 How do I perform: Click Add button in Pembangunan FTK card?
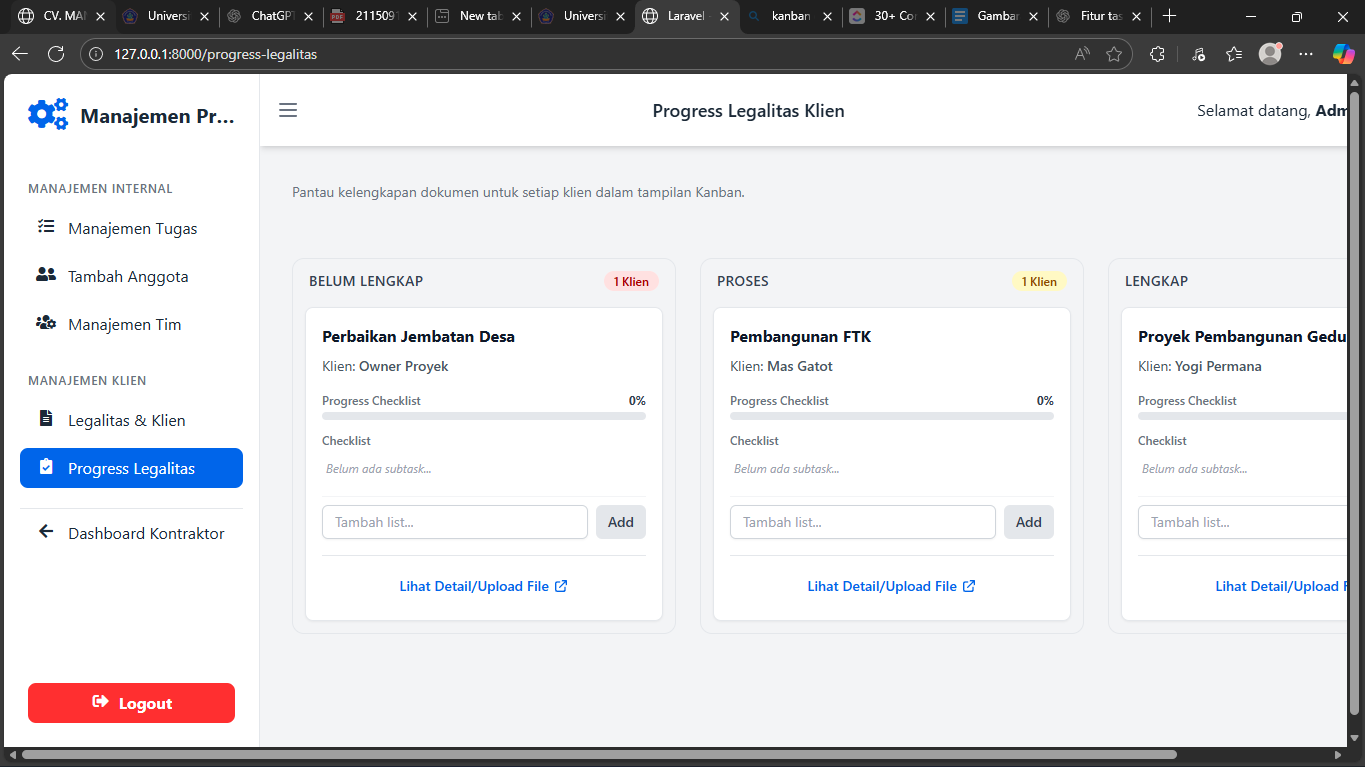coord(1028,522)
